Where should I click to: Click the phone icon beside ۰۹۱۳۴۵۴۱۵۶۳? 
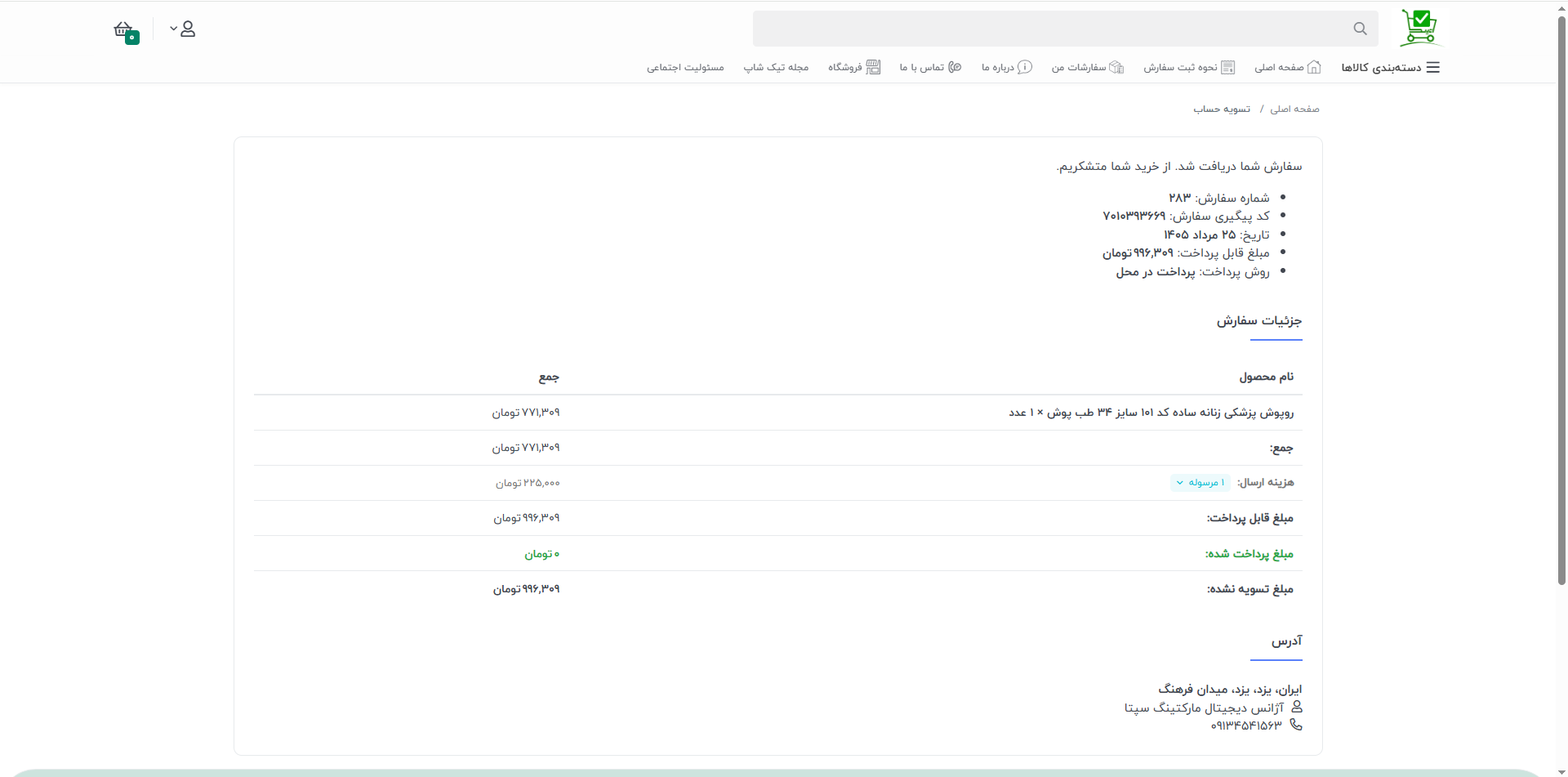[1296, 725]
